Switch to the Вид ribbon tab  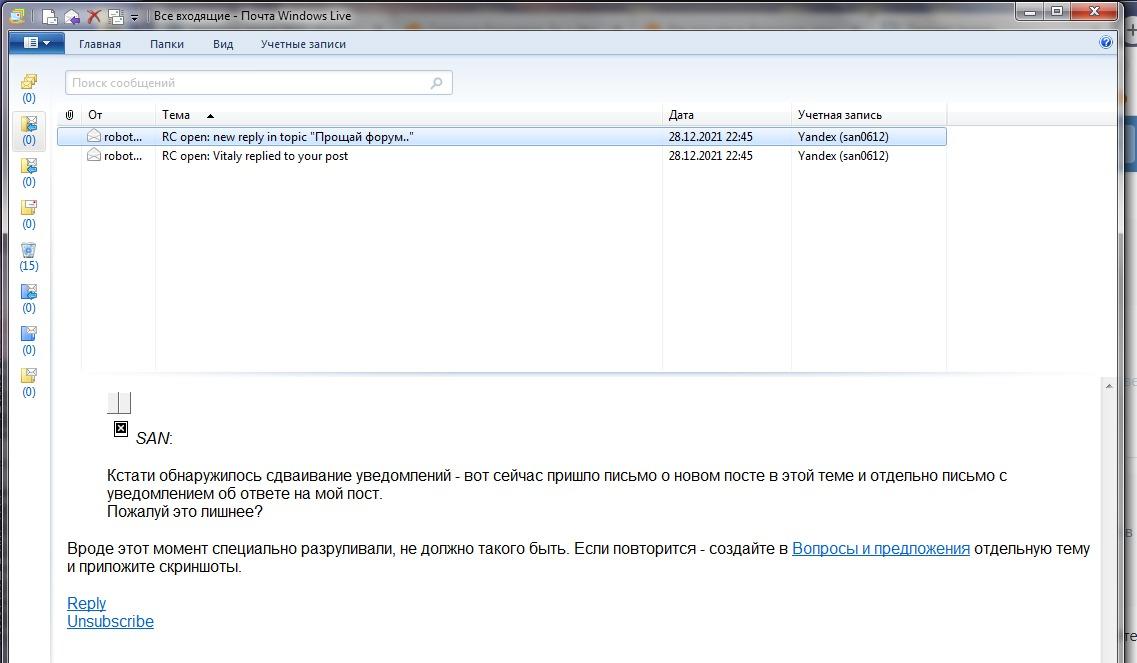[x=223, y=44]
